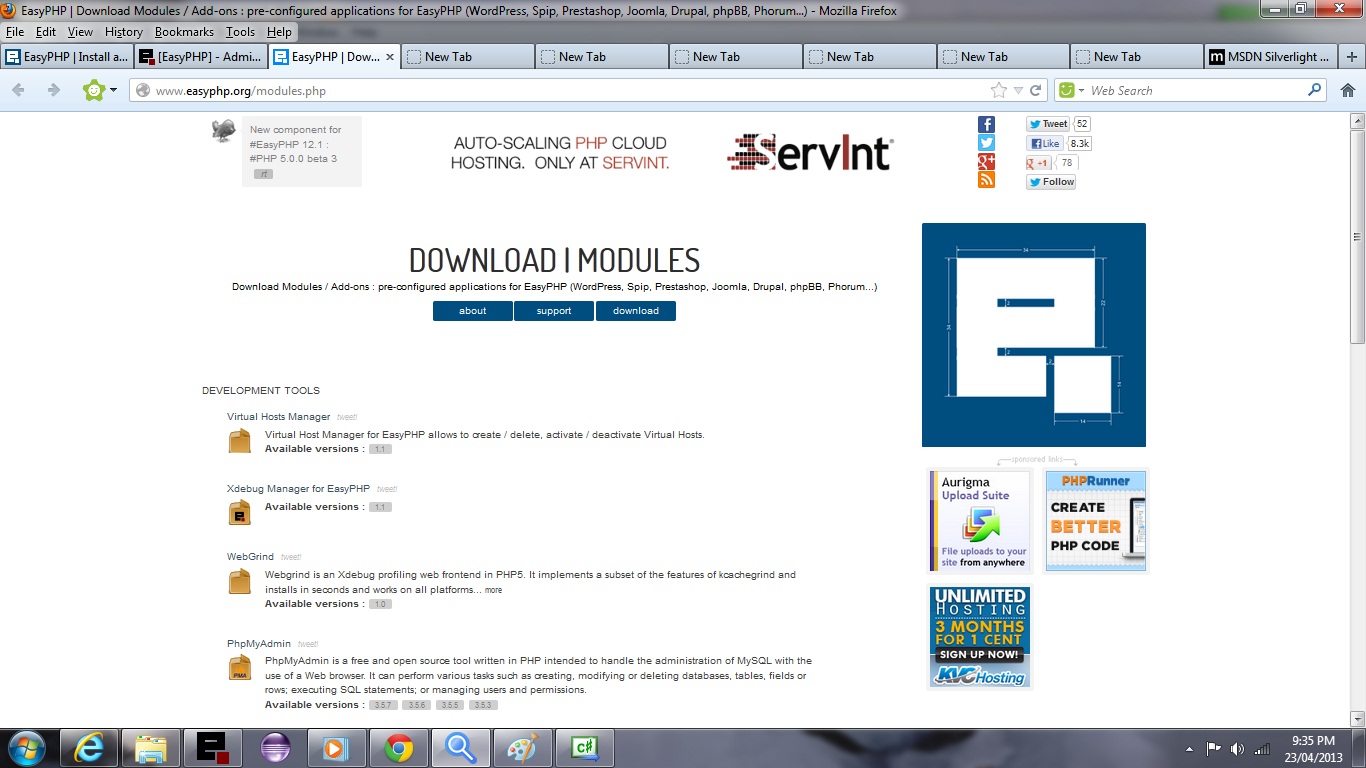Go forward with the forward arrow

pyautogui.click(x=54, y=90)
